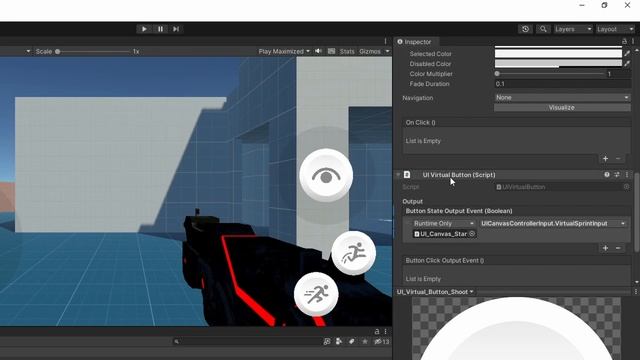Click the 'Button Click Output Event ()' header
Screen dimensions: 640x360
coord(444,260)
